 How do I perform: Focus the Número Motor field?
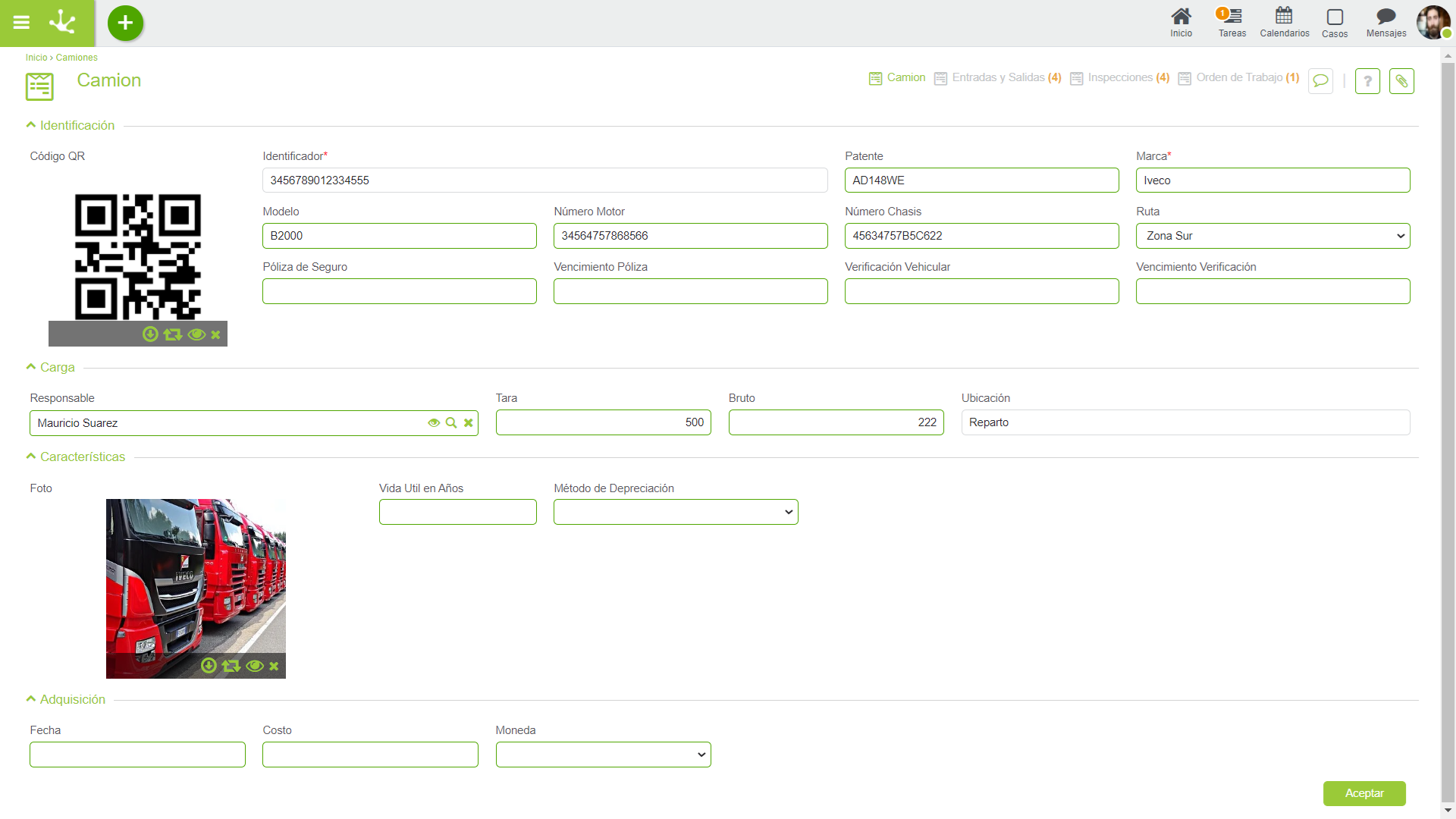(690, 236)
